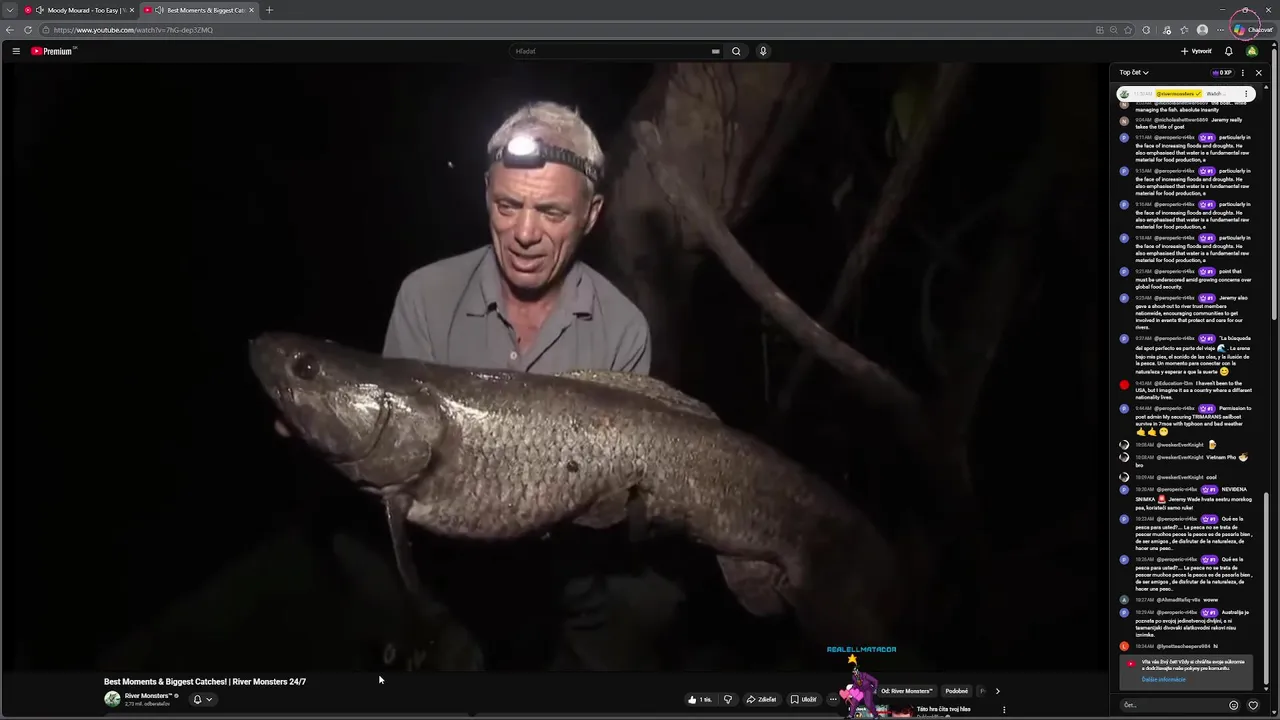Image resolution: width=1280 pixels, height=720 pixels.
Task: Go to the YouTube Premium home logo
Action: 53,51
